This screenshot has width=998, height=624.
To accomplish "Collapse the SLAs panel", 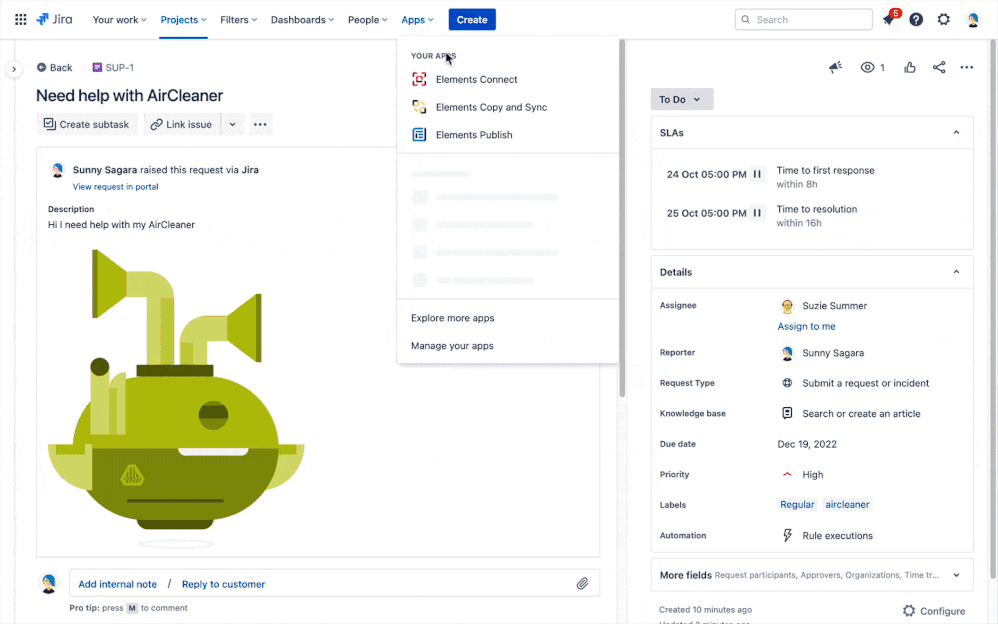I will click(956, 132).
